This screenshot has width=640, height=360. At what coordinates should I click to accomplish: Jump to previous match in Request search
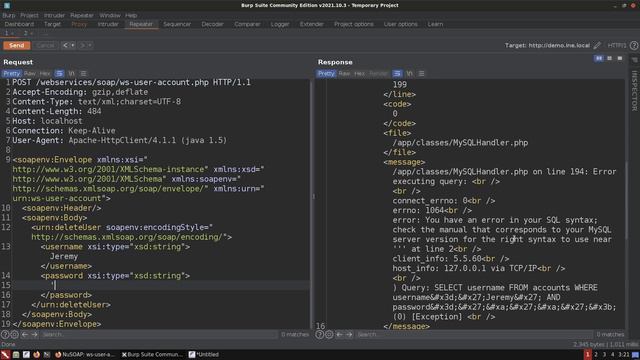[x=25, y=335]
